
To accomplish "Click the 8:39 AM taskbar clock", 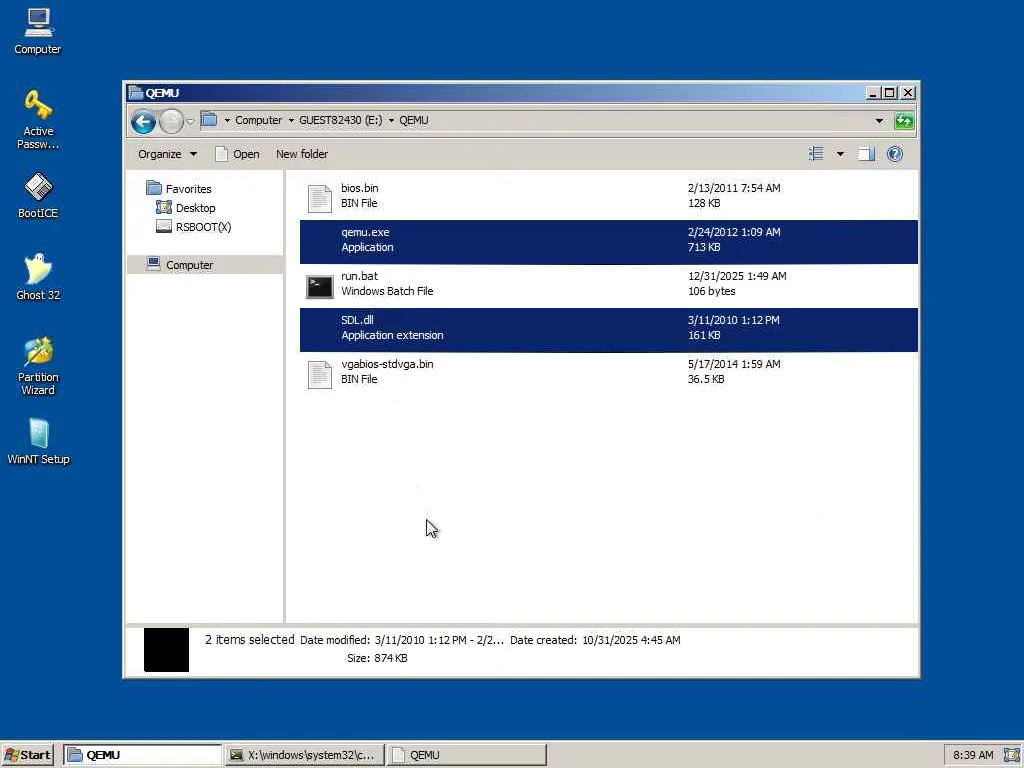I will 973,755.
